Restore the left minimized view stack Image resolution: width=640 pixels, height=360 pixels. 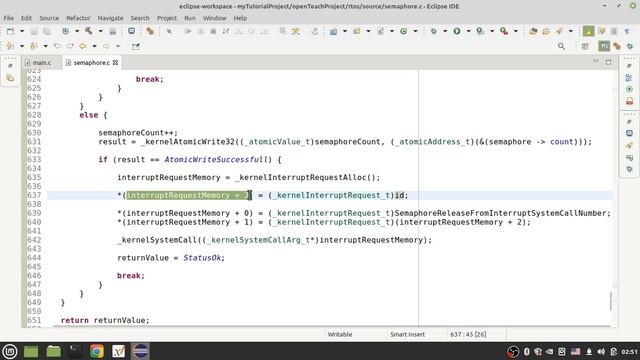pyautogui.click(x=10, y=65)
